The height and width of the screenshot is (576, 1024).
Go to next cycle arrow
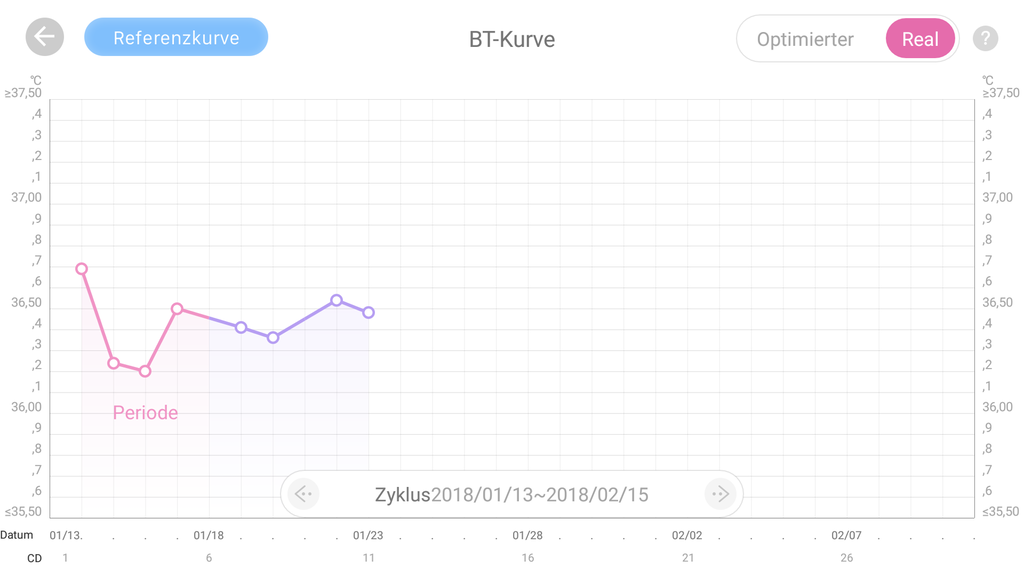[x=720, y=494]
